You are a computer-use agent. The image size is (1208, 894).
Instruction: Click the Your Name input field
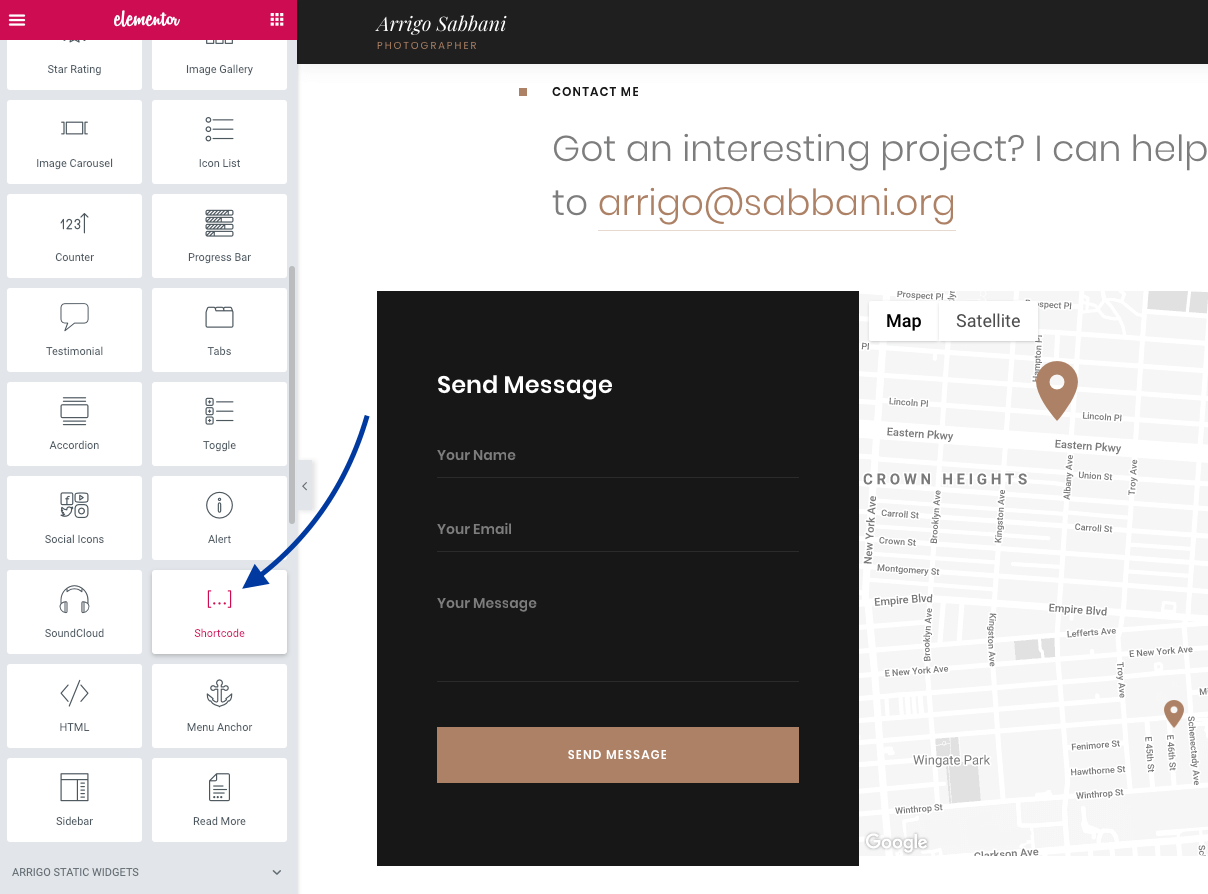pyautogui.click(x=617, y=456)
